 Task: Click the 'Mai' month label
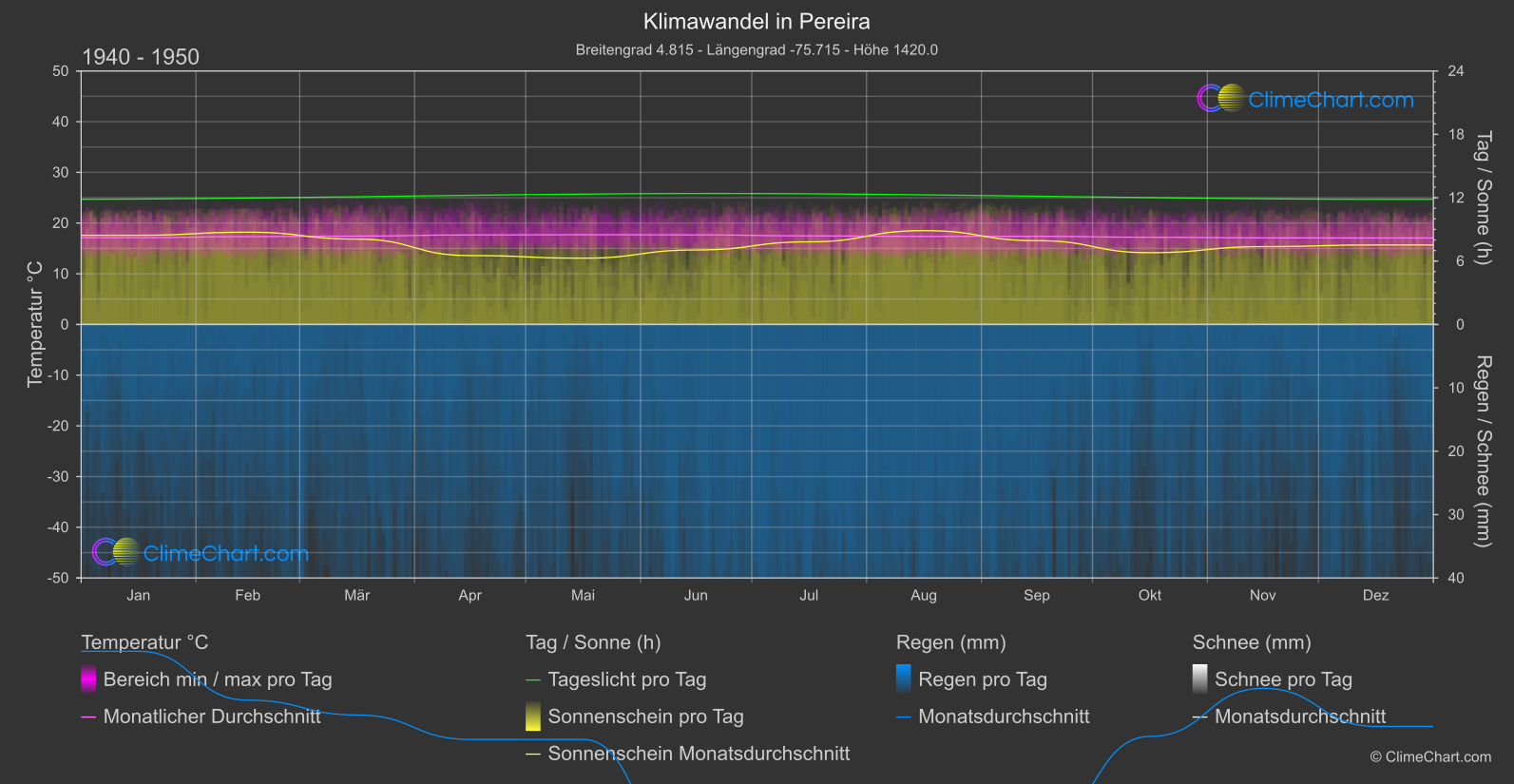point(583,595)
